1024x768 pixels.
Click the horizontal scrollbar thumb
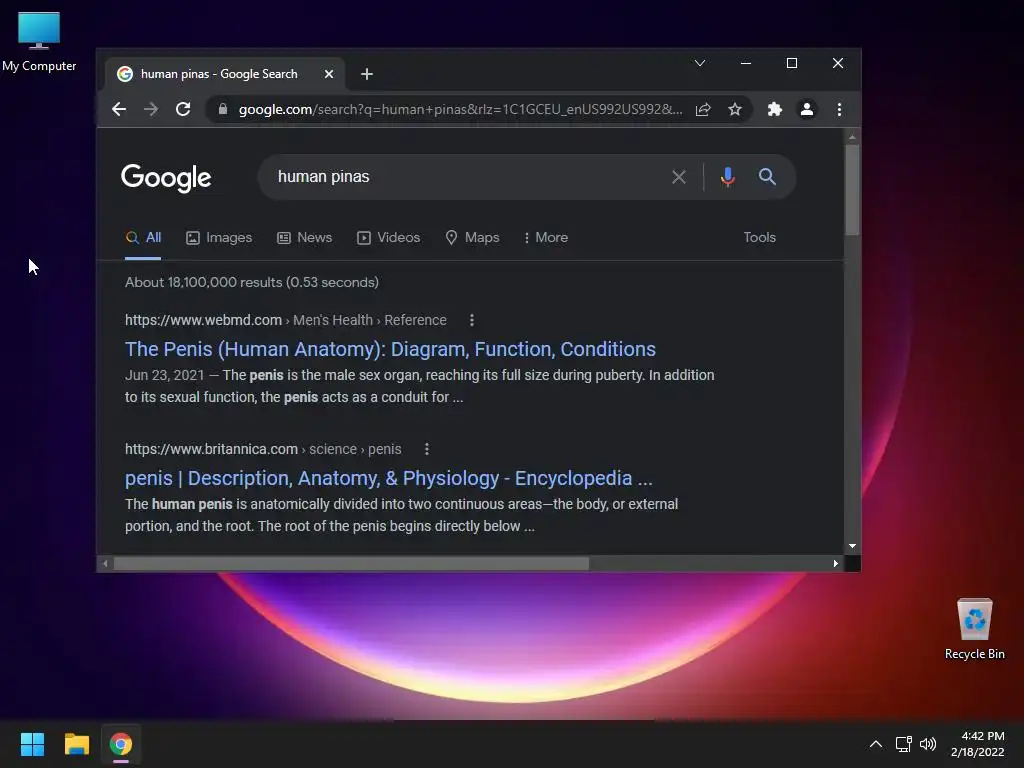click(x=351, y=563)
